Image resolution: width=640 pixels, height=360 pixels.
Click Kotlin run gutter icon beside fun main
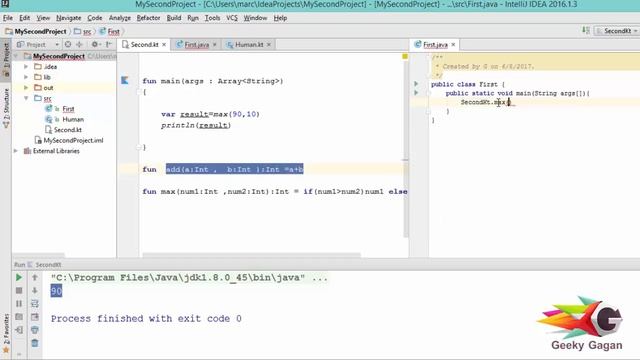(x=125, y=80)
